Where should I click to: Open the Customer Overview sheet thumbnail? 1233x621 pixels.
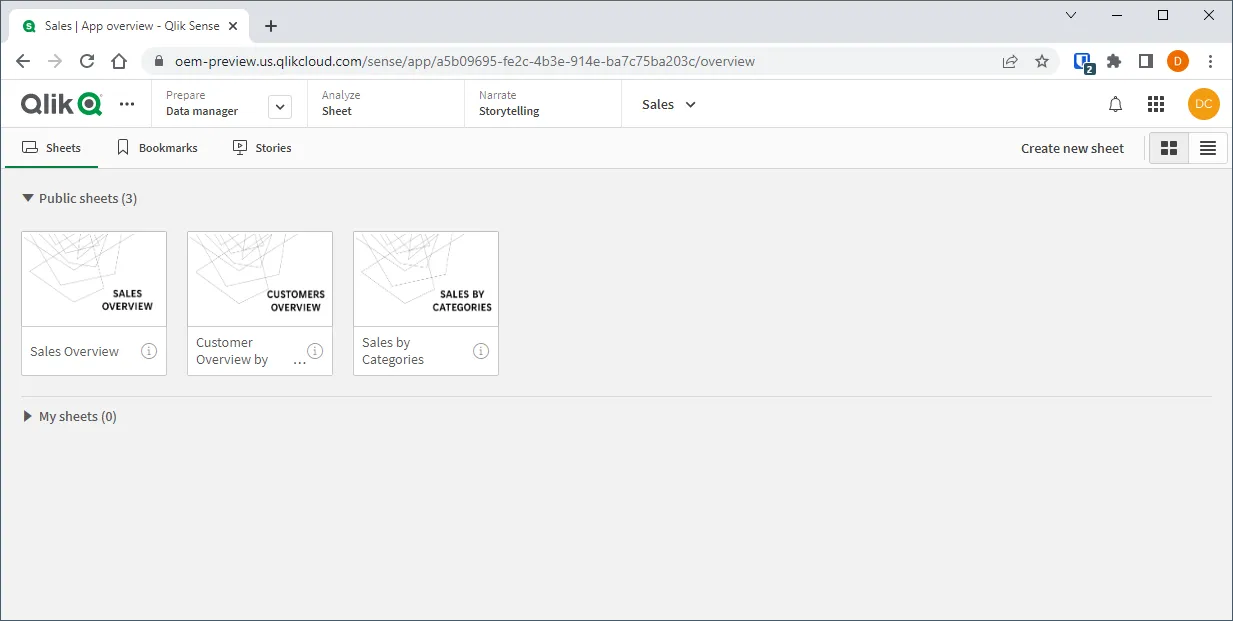pos(259,277)
